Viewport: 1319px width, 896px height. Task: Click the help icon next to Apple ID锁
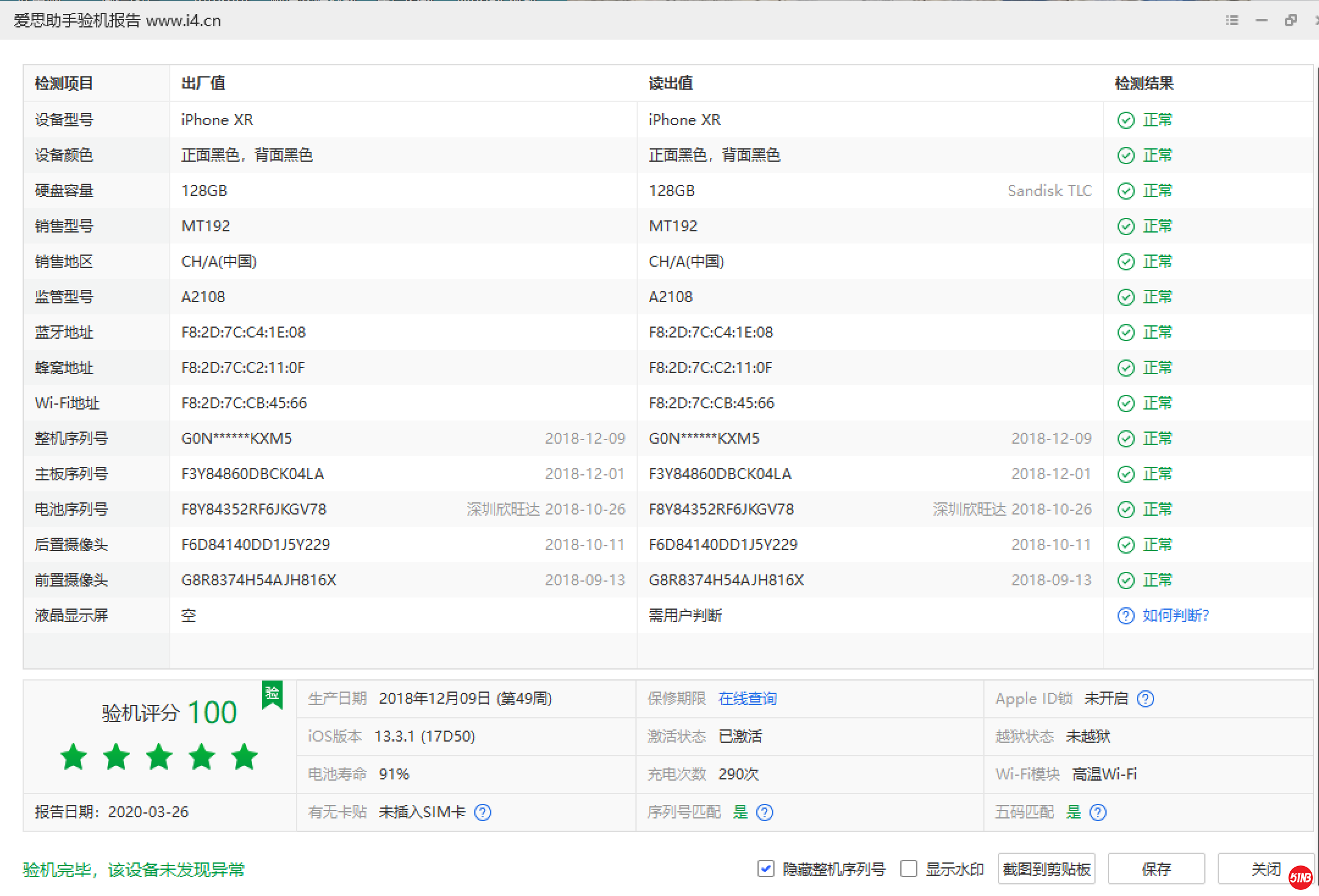click(1146, 699)
